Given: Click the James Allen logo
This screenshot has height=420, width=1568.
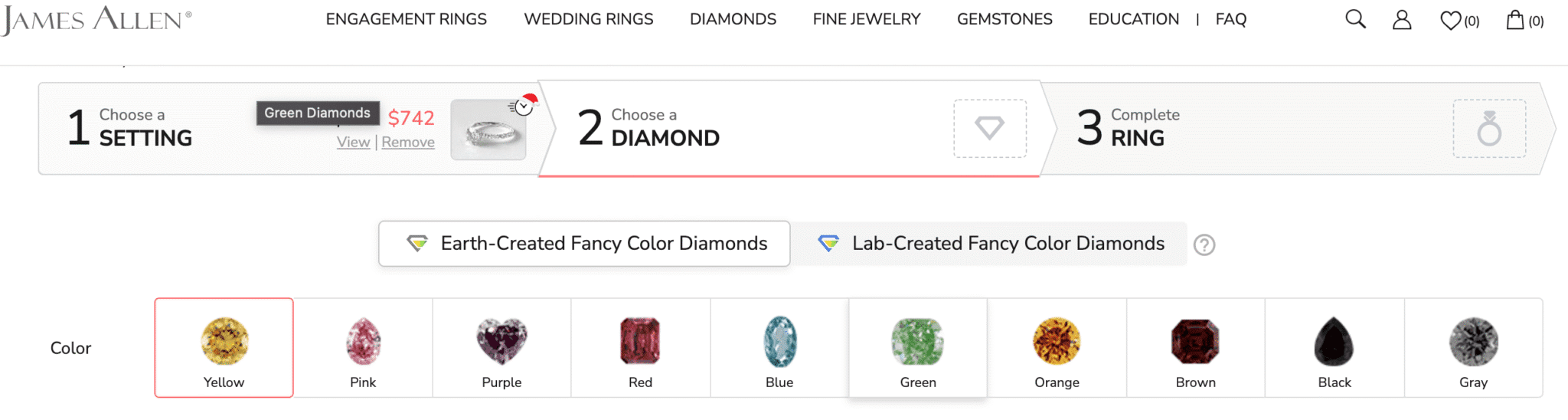Looking at the screenshot, I should 96,20.
